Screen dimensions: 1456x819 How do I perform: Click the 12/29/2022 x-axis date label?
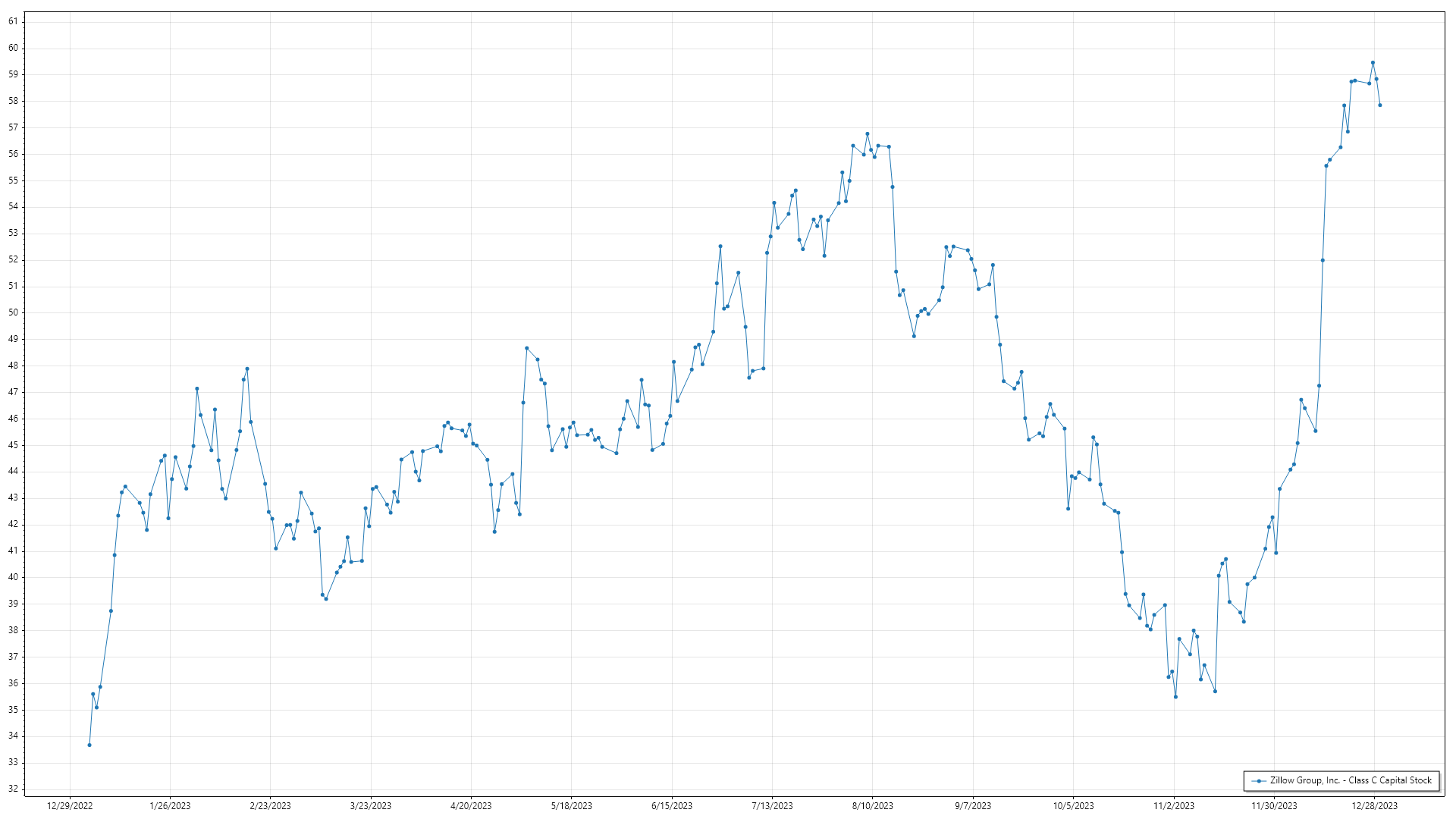coord(70,806)
